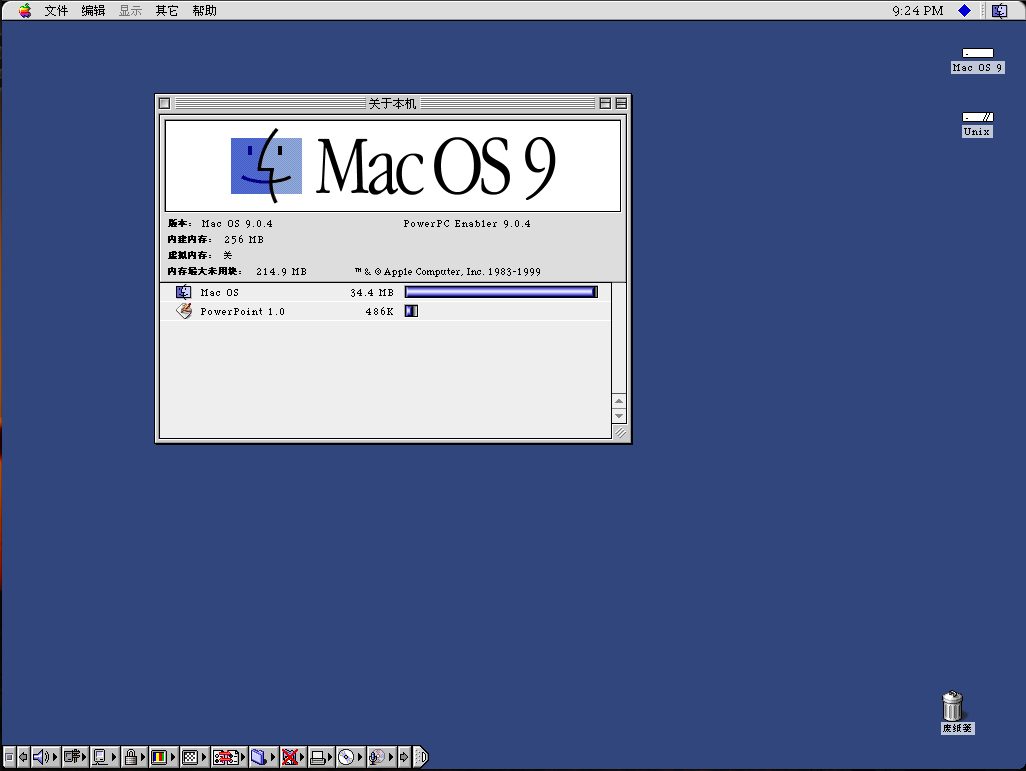
Task: Click the Mac OS row icon
Action: pos(184,292)
